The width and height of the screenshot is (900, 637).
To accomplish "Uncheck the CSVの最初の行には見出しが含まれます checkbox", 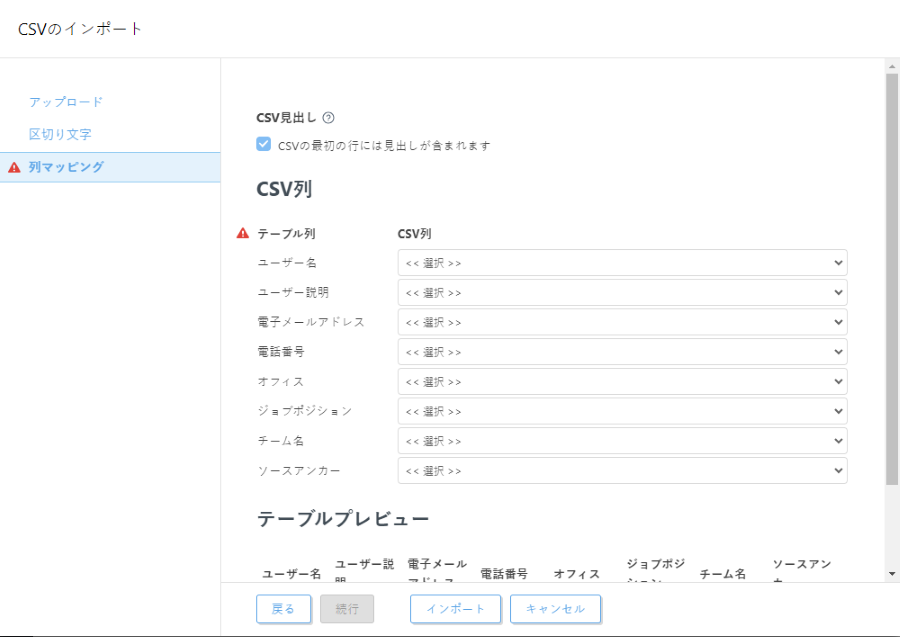I will click(262, 144).
